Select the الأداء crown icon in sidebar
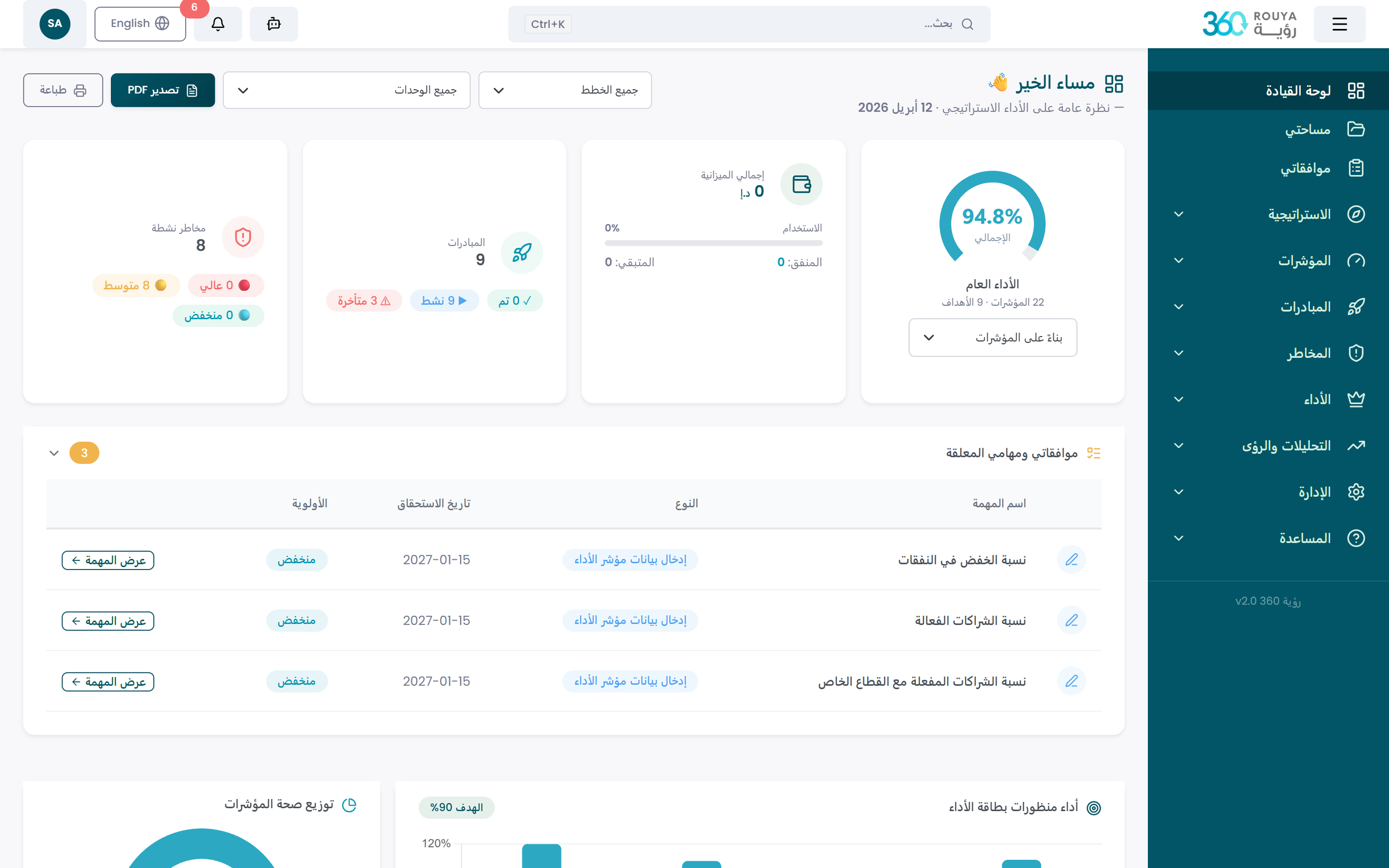 (x=1357, y=399)
